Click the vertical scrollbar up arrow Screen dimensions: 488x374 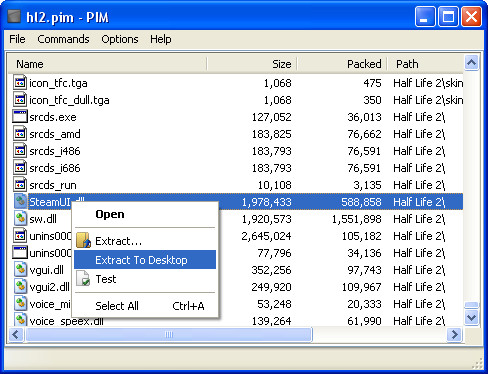[471, 62]
